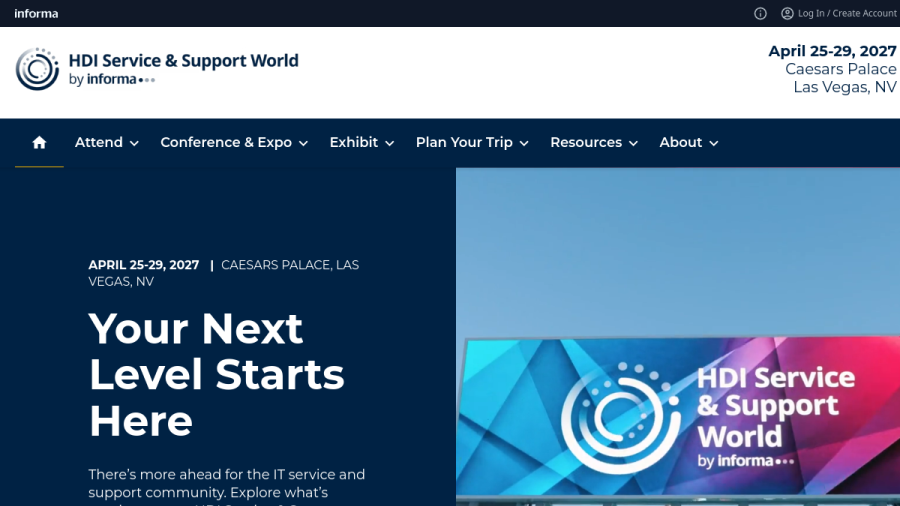Go to the home icon in navigation
The height and width of the screenshot is (506, 900).
coord(39,142)
